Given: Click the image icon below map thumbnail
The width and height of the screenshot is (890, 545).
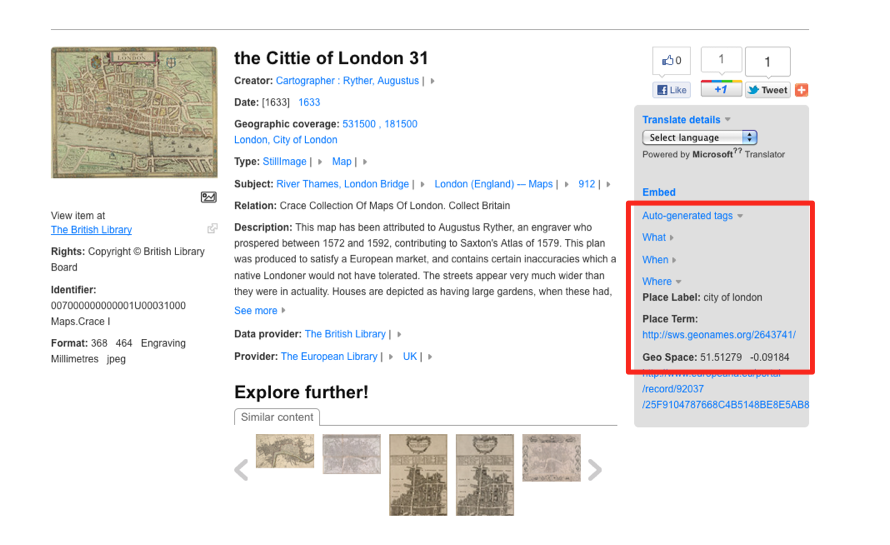Looking at the screenshot, I should pos(208,197).
